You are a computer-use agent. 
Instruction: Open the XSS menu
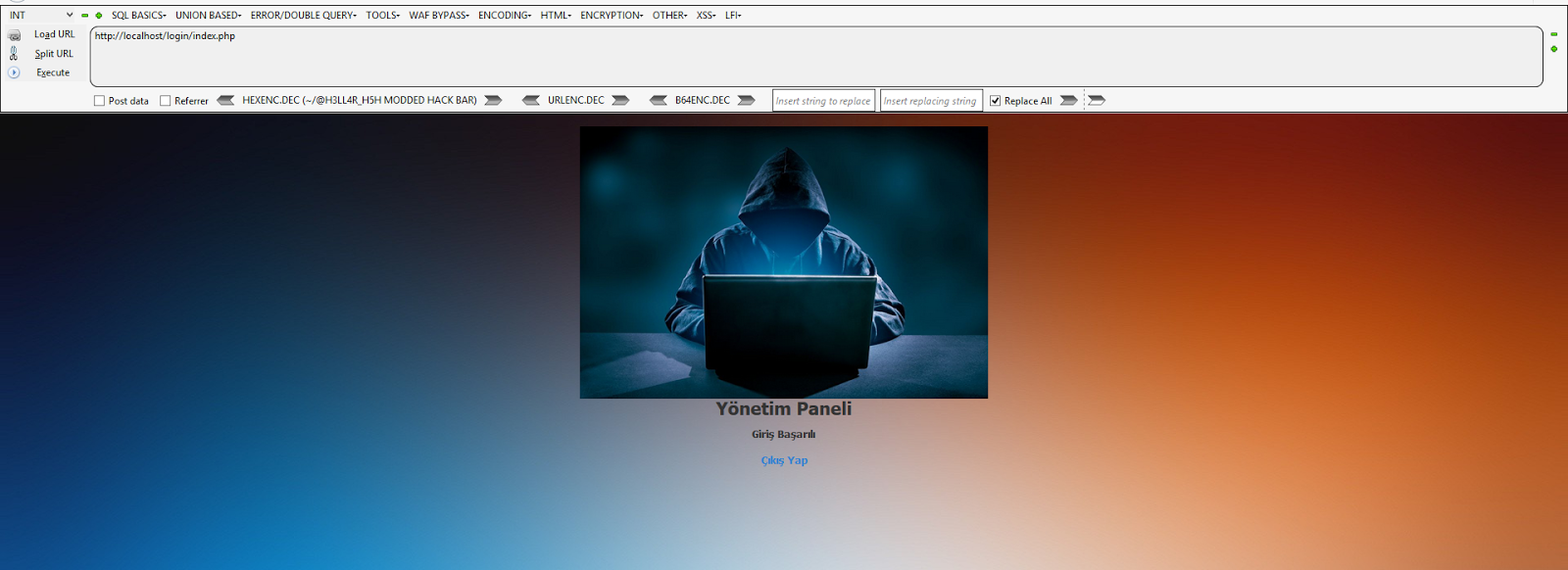point(706,16)
